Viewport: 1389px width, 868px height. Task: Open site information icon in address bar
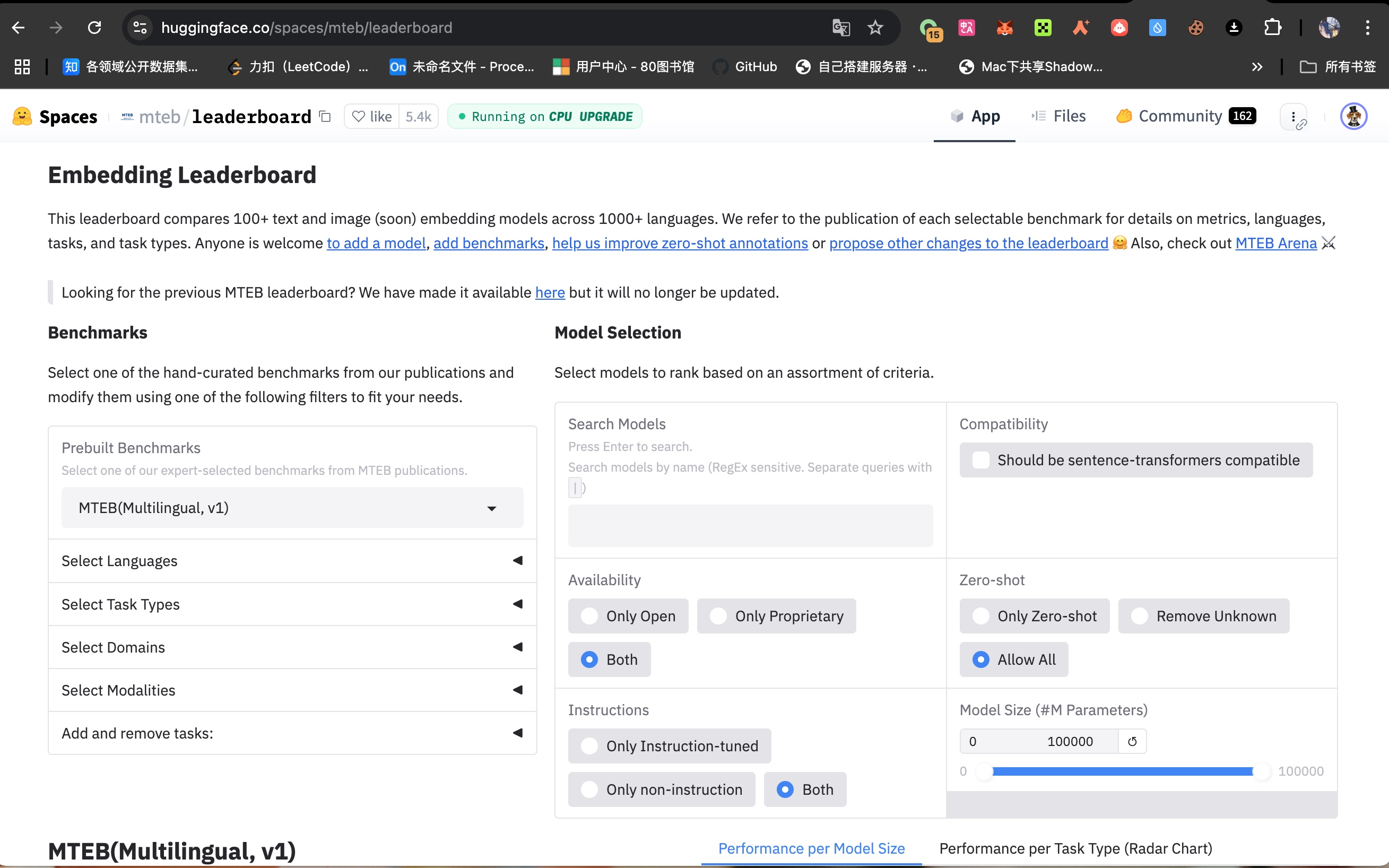point(140,28)
